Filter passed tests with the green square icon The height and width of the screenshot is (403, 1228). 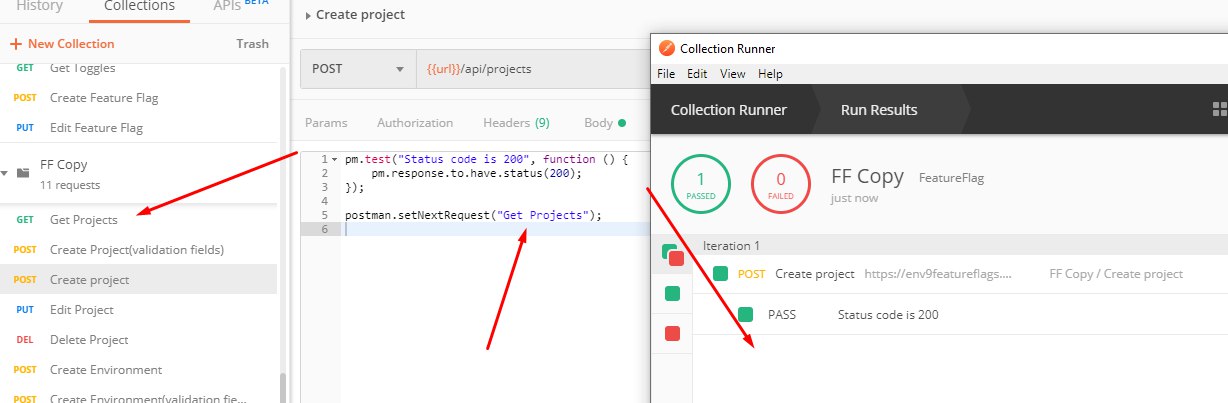click(672, 293)
